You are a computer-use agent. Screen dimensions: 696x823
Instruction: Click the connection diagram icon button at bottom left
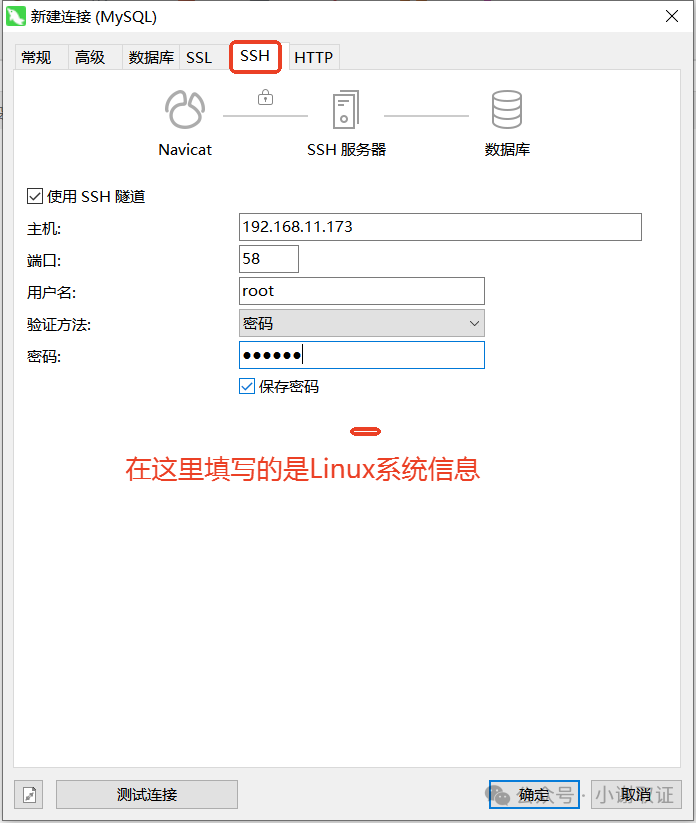pyautogui.click(x=29, y=795)
